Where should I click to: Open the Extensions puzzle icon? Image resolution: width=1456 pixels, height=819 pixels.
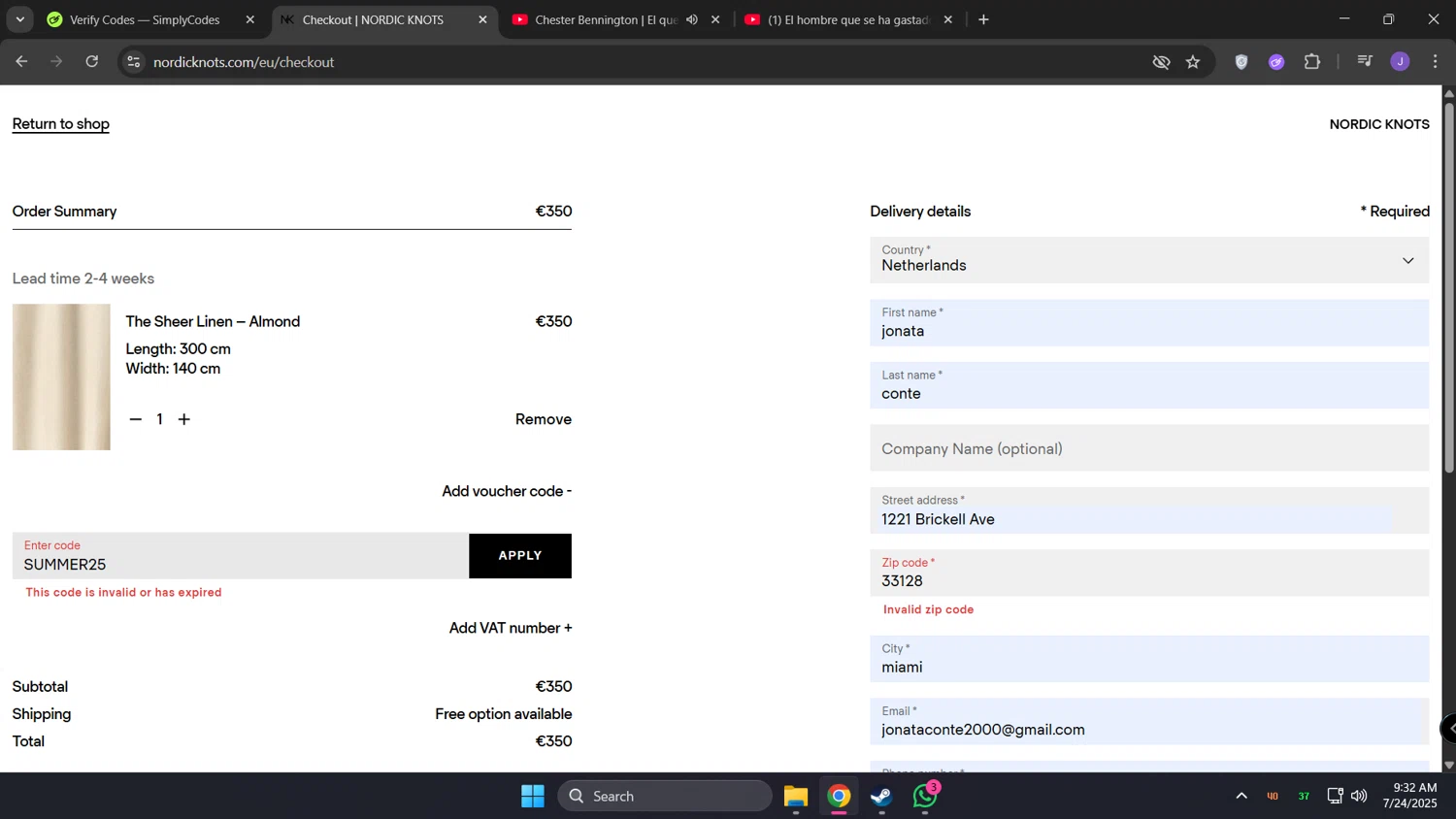click(1312, 62)
